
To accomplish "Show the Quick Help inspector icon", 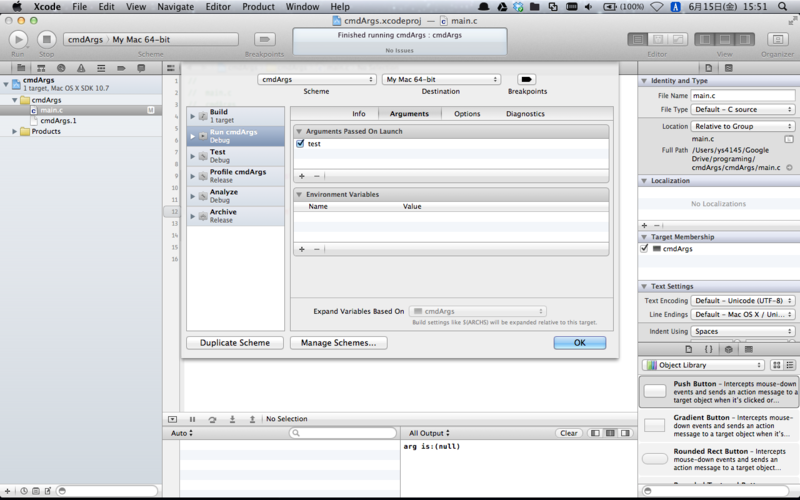I will [x=729, y=68].
